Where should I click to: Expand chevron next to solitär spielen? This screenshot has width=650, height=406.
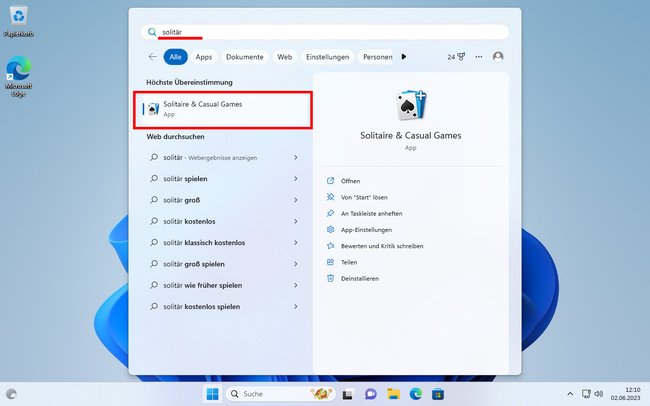click(296, 179)
